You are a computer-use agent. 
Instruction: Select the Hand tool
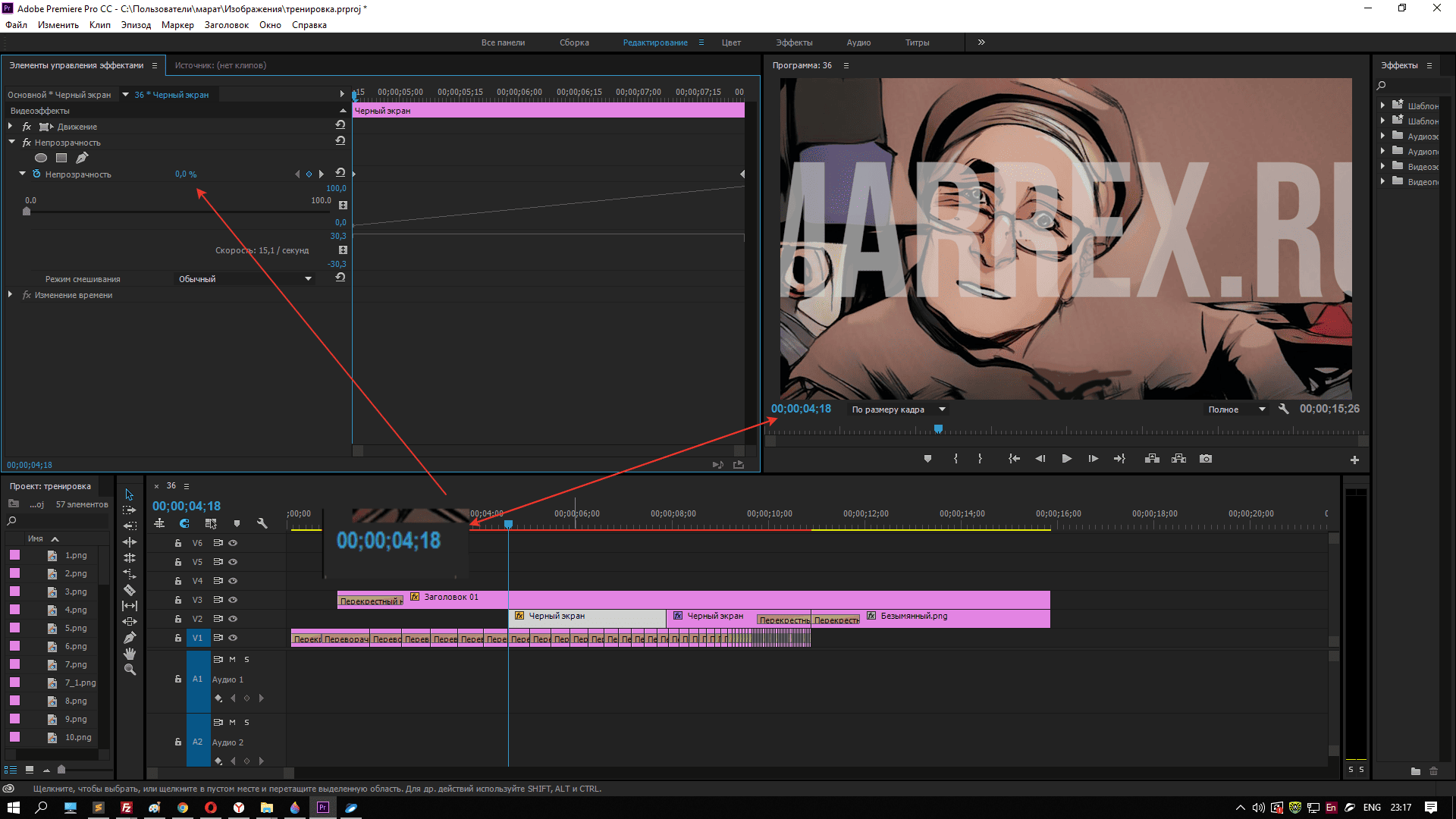pos(130,654)
